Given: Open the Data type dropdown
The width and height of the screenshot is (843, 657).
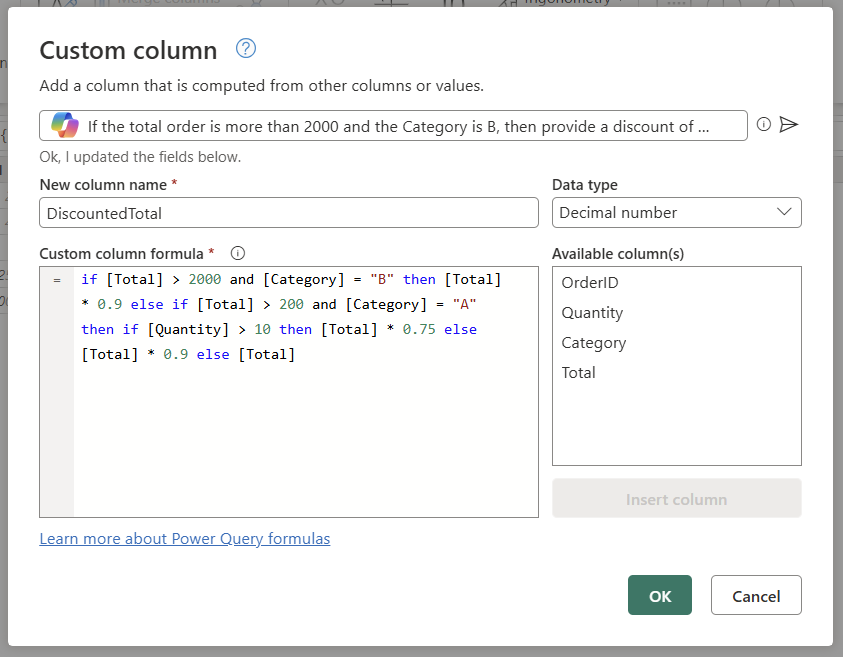Looking at the screenshot, I should (x=786, y=212).
